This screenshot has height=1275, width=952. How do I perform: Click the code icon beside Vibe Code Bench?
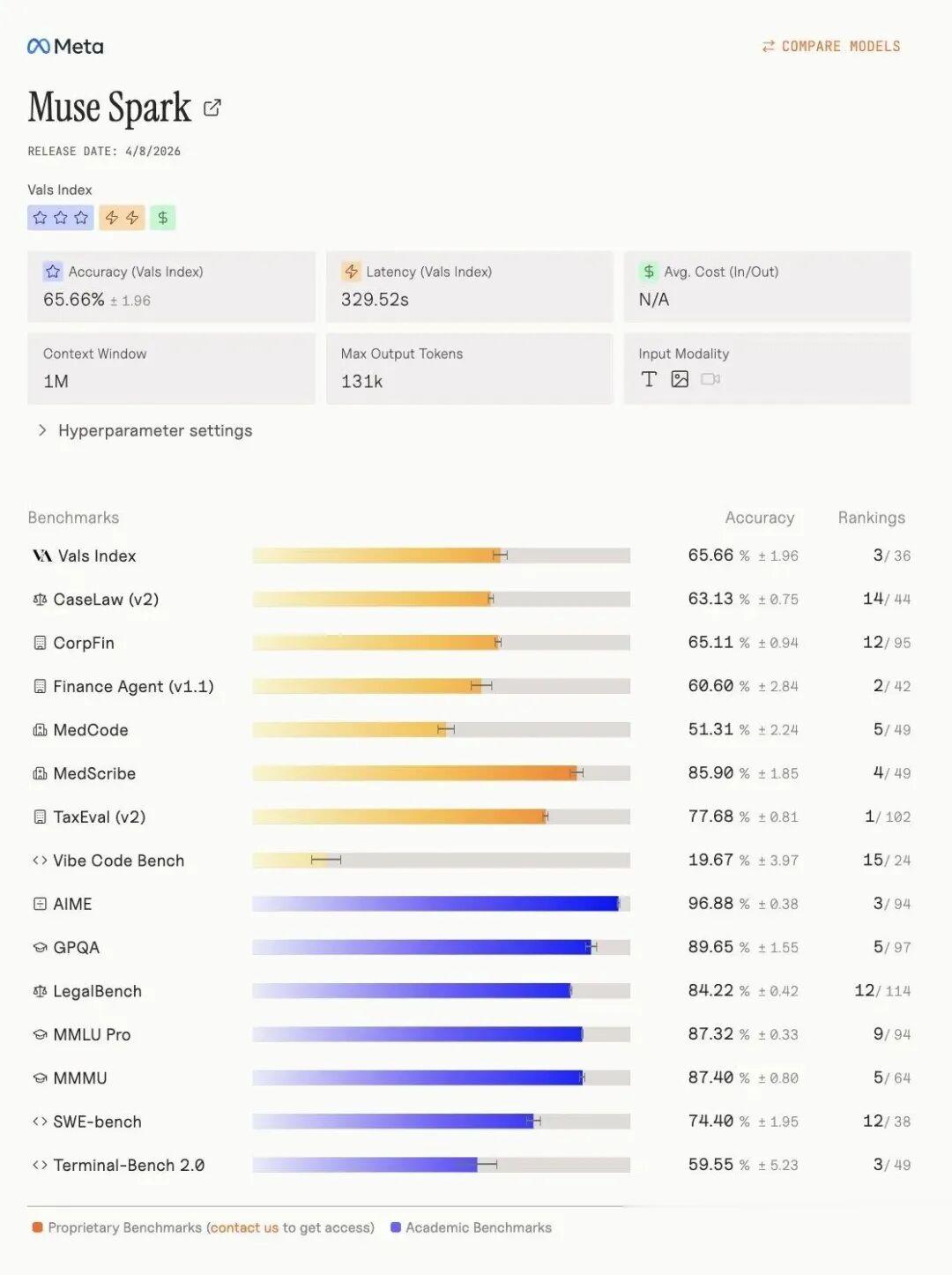point(40,861)
